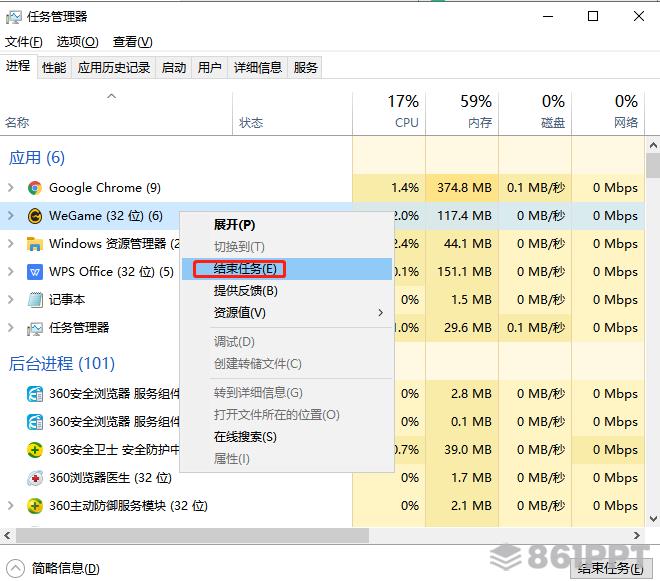The height and width of the screenshot is (581, 660).
Task: Click the WeGame process icon
Action: pyautogui.click(x=35, y=216)
